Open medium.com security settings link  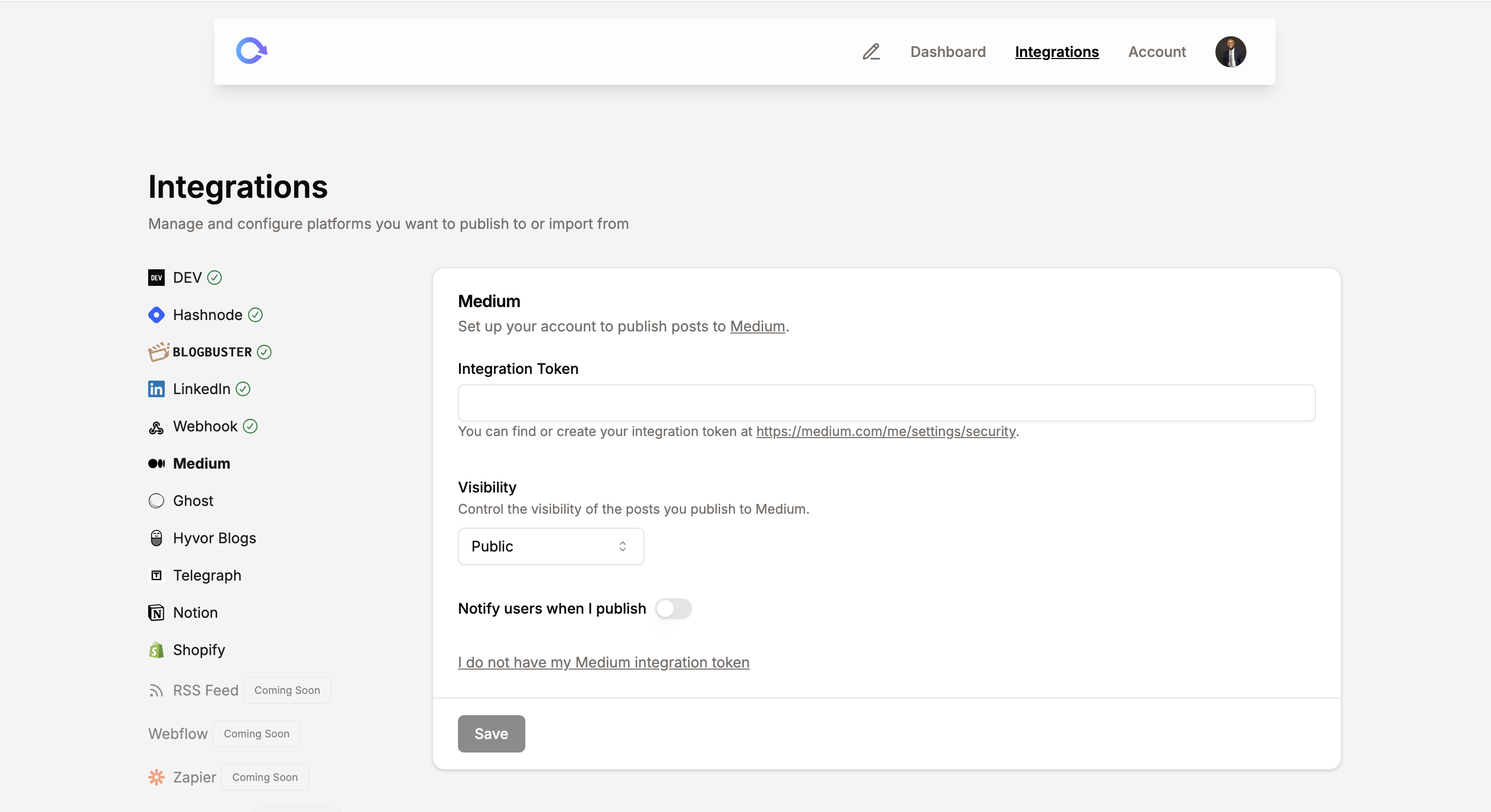[885, 431]
